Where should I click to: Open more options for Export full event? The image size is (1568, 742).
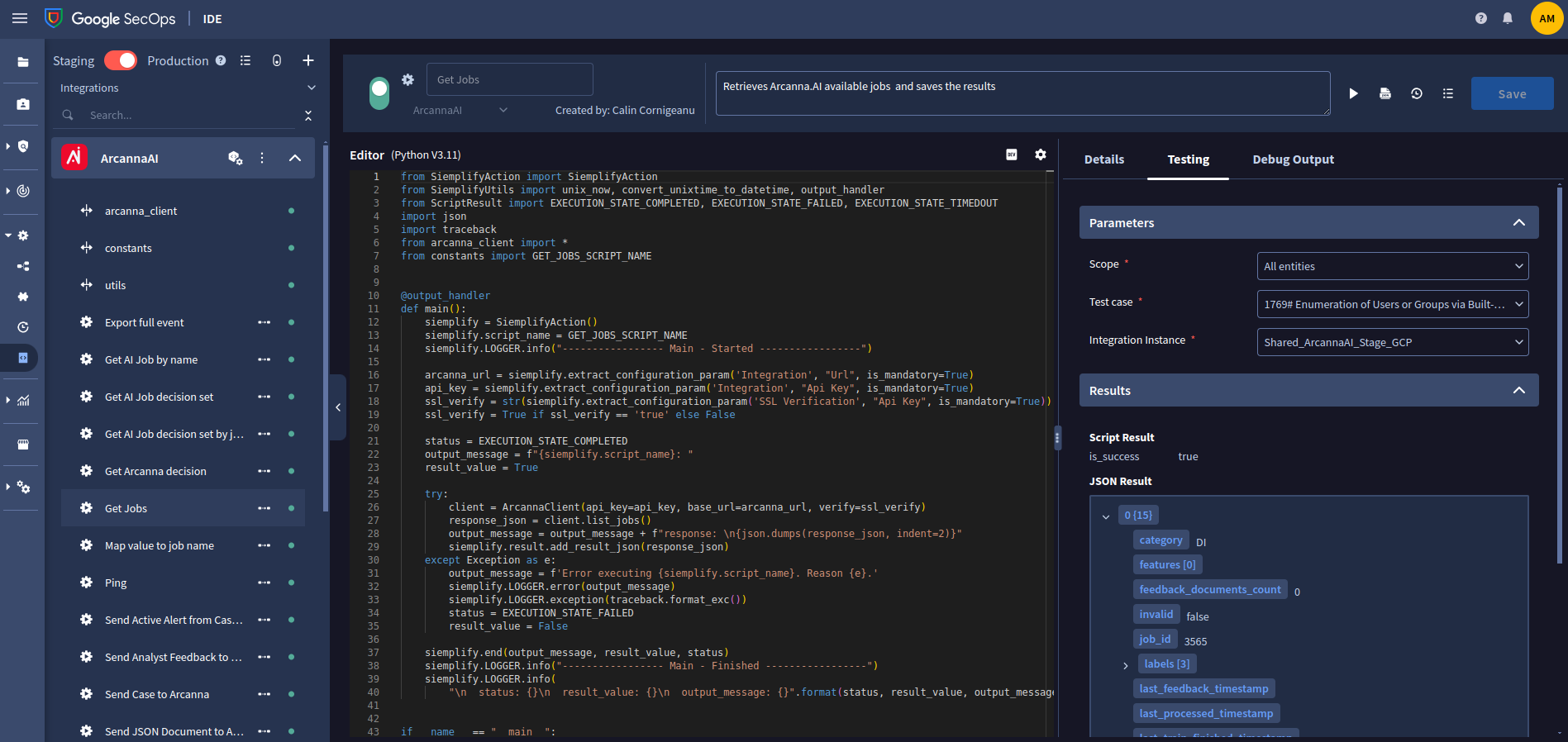point(265,322)
